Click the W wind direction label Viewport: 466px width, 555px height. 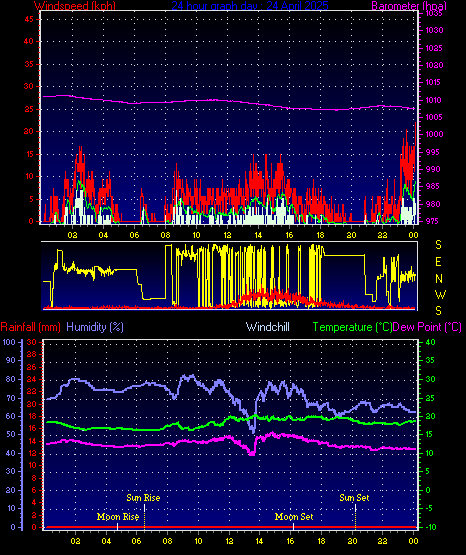click(440, 294)
